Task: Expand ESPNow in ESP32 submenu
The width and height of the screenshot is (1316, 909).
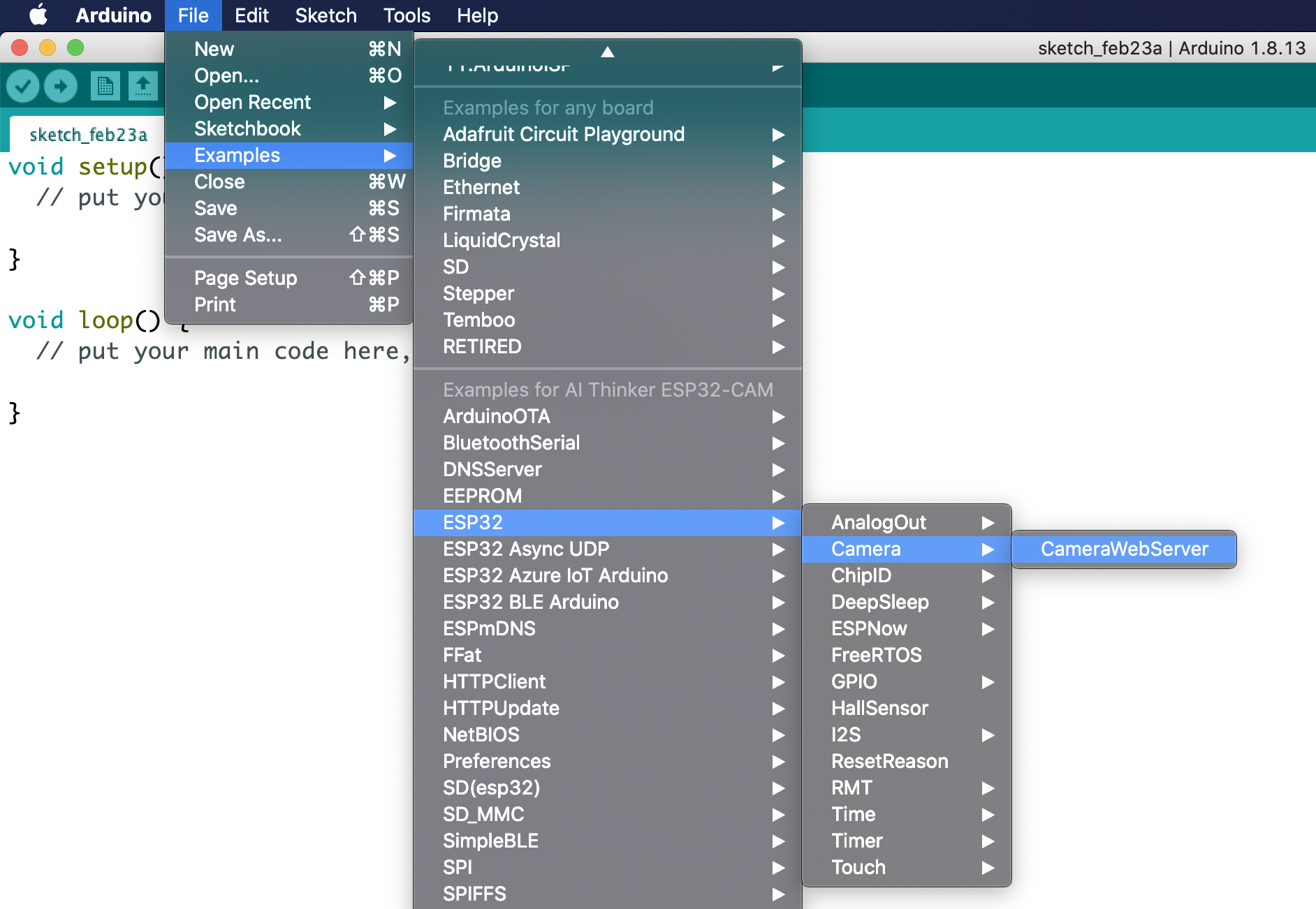Action: tap(907, 628)
